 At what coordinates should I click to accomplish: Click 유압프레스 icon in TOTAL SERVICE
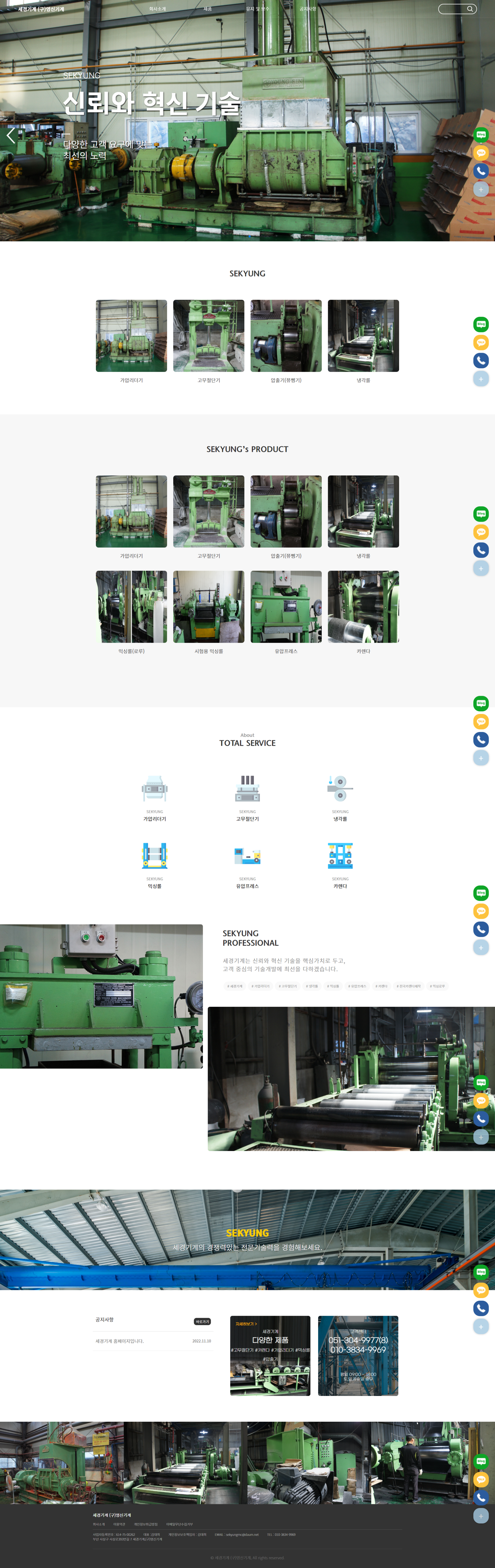click(247, 855)
